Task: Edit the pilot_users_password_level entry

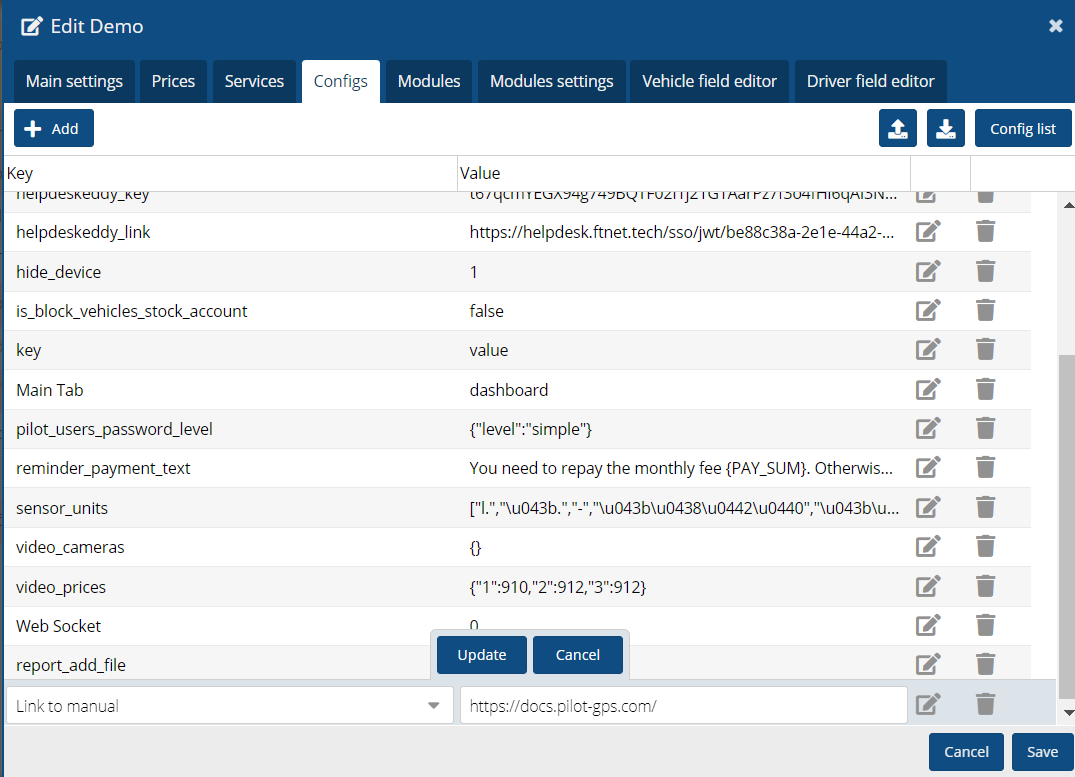Action: tap(928, 429)
